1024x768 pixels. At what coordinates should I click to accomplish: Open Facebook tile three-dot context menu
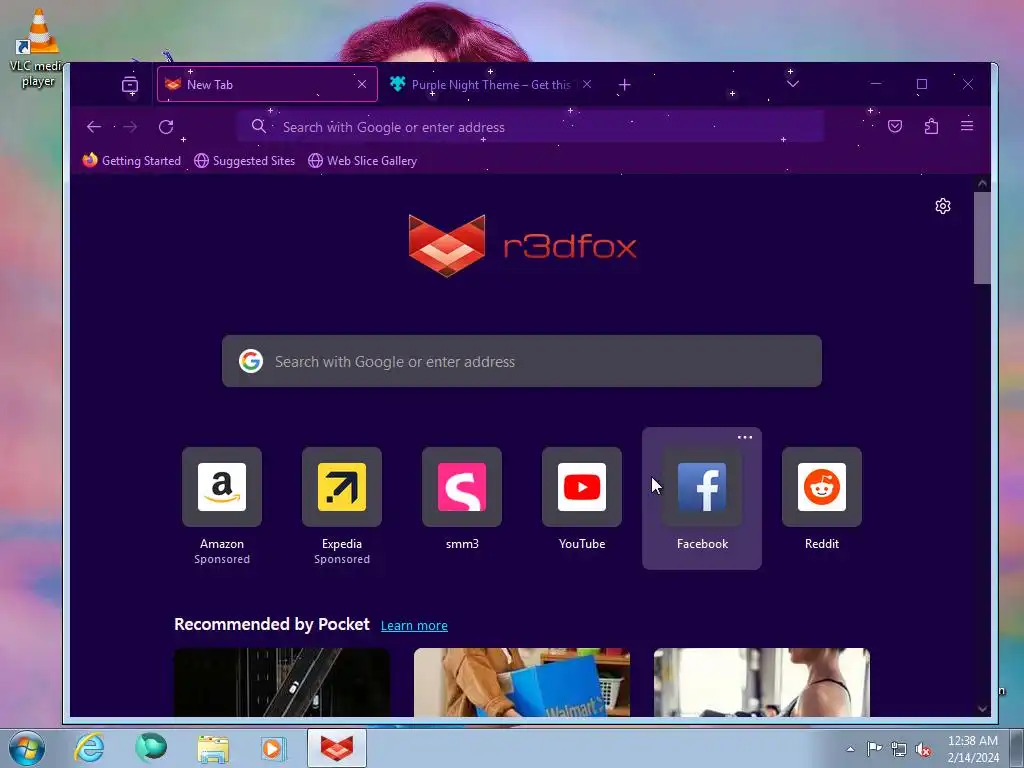coord(744,438)
